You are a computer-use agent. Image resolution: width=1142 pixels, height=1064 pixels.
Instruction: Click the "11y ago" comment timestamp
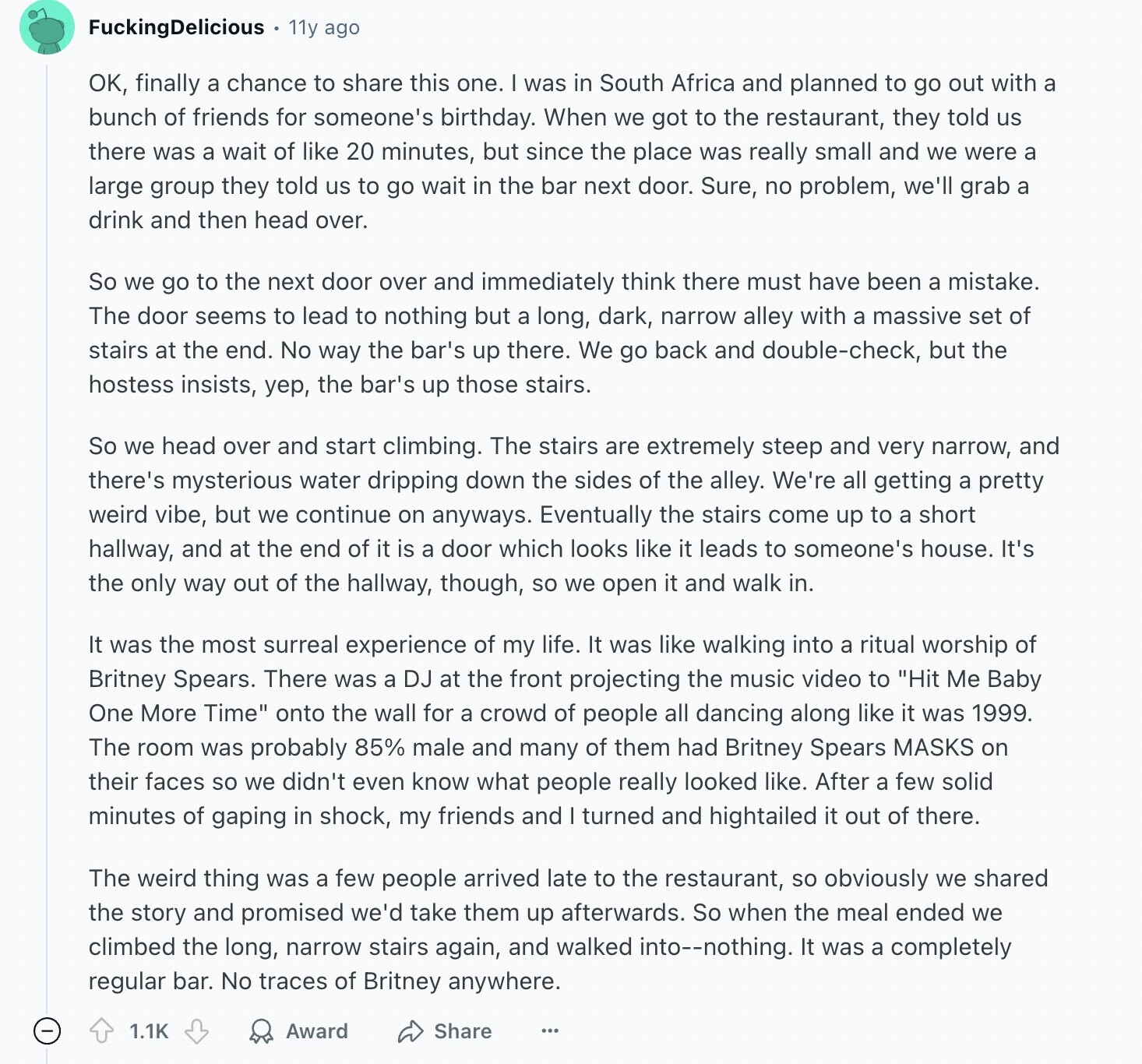pos(324,27)
